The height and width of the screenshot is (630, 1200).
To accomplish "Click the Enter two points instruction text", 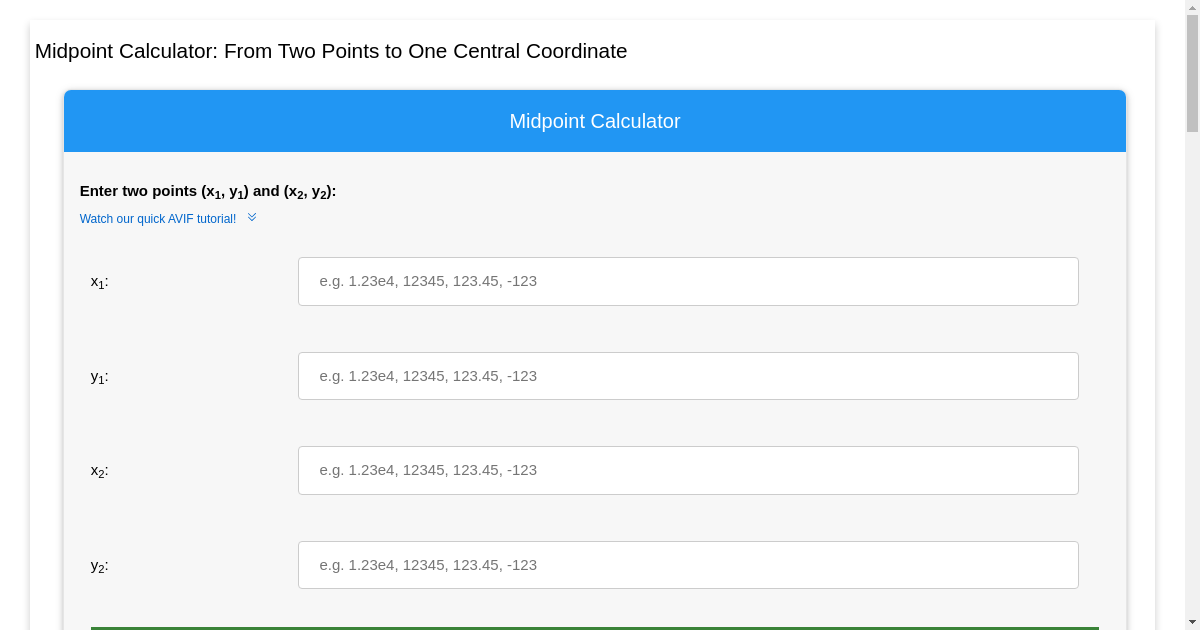I will 207,190.
